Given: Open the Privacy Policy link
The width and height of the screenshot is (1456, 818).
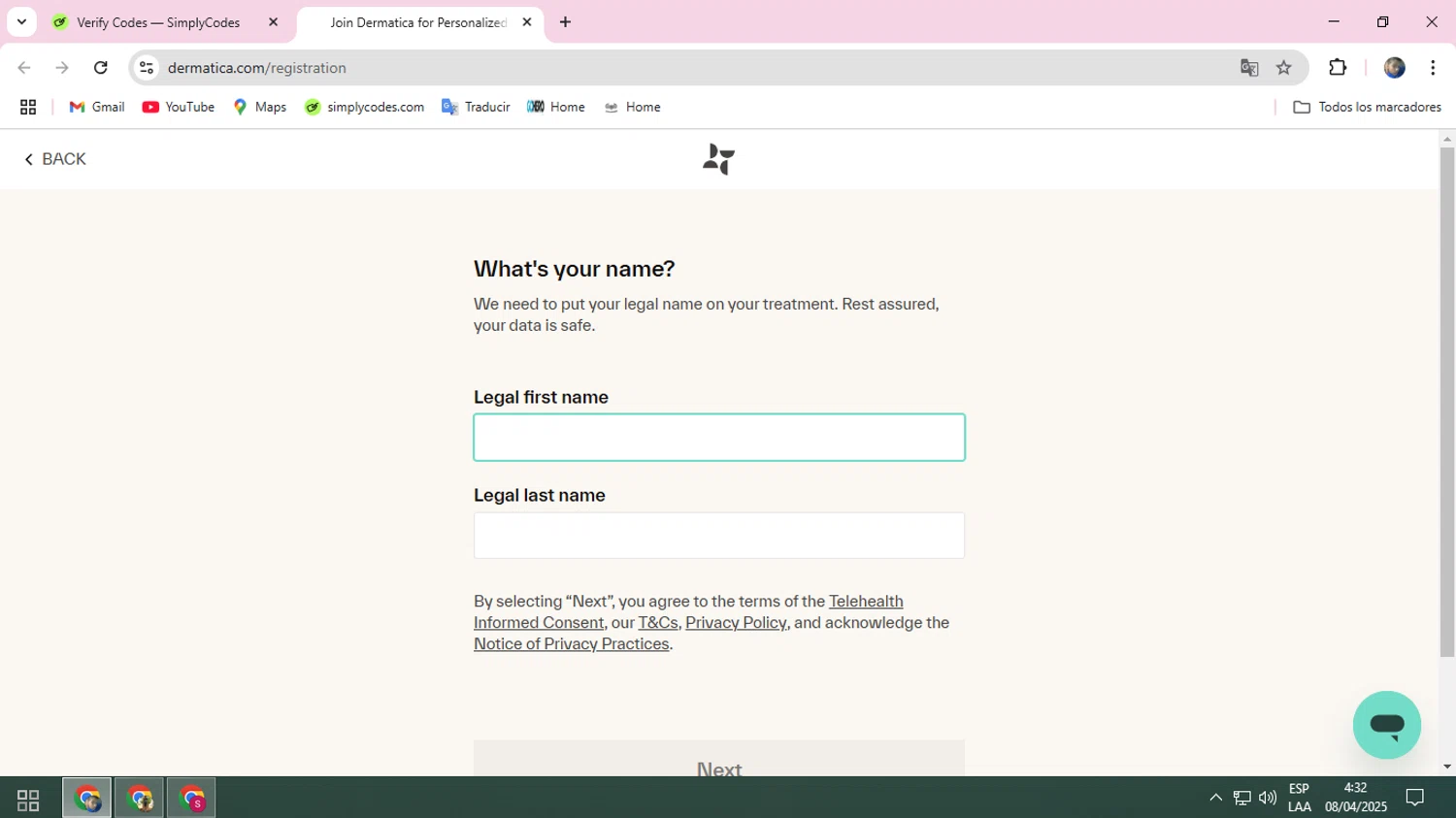Looking at the screenshot, I should pyautogui.click(x=736, y=623).
